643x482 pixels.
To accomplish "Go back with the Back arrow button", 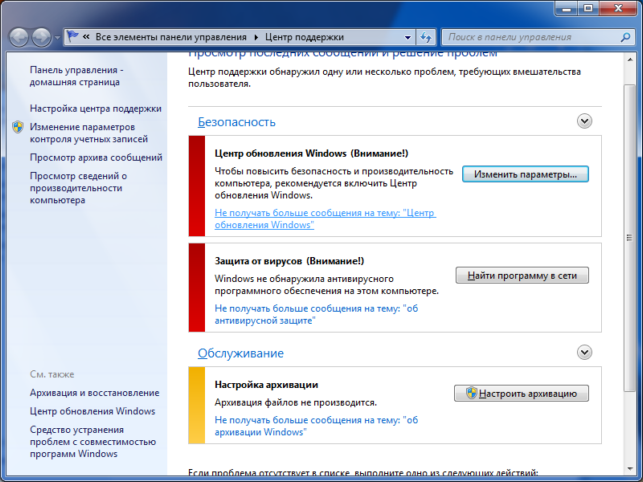I will click(x=19, y=37).
